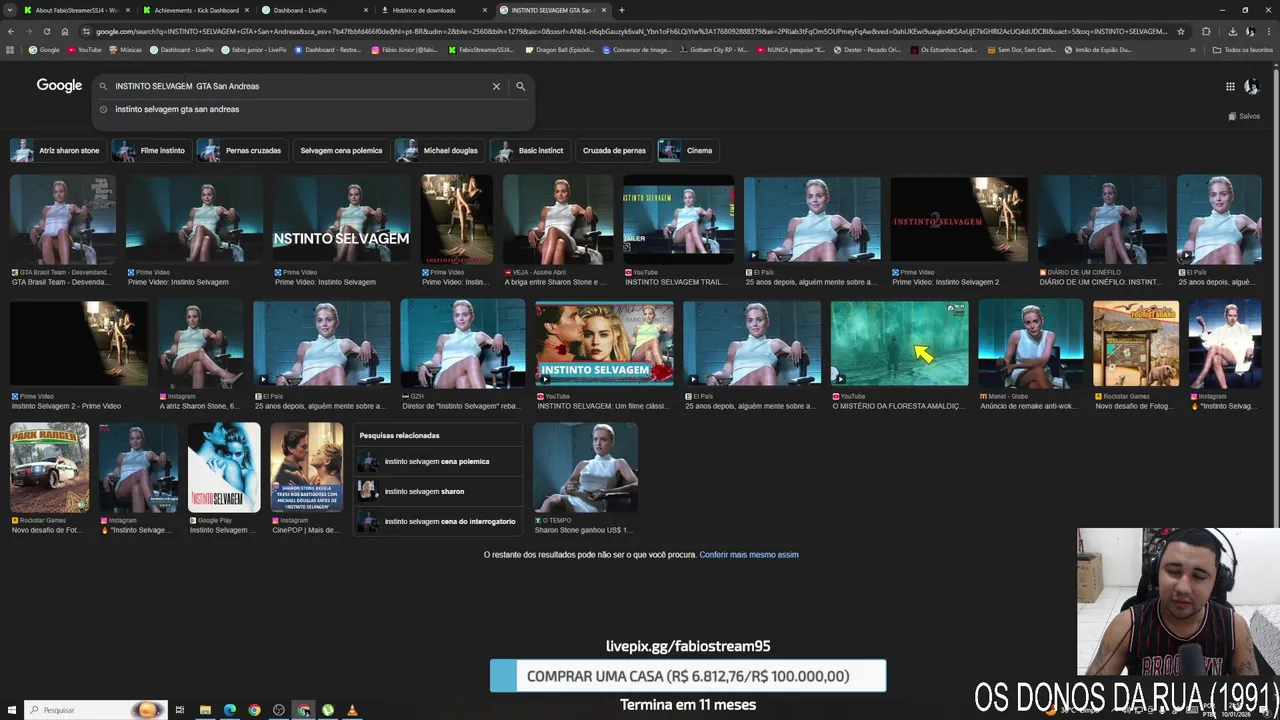Open the Park Ranger Rockstar Games thumbnail

click(x=49, y=467)
